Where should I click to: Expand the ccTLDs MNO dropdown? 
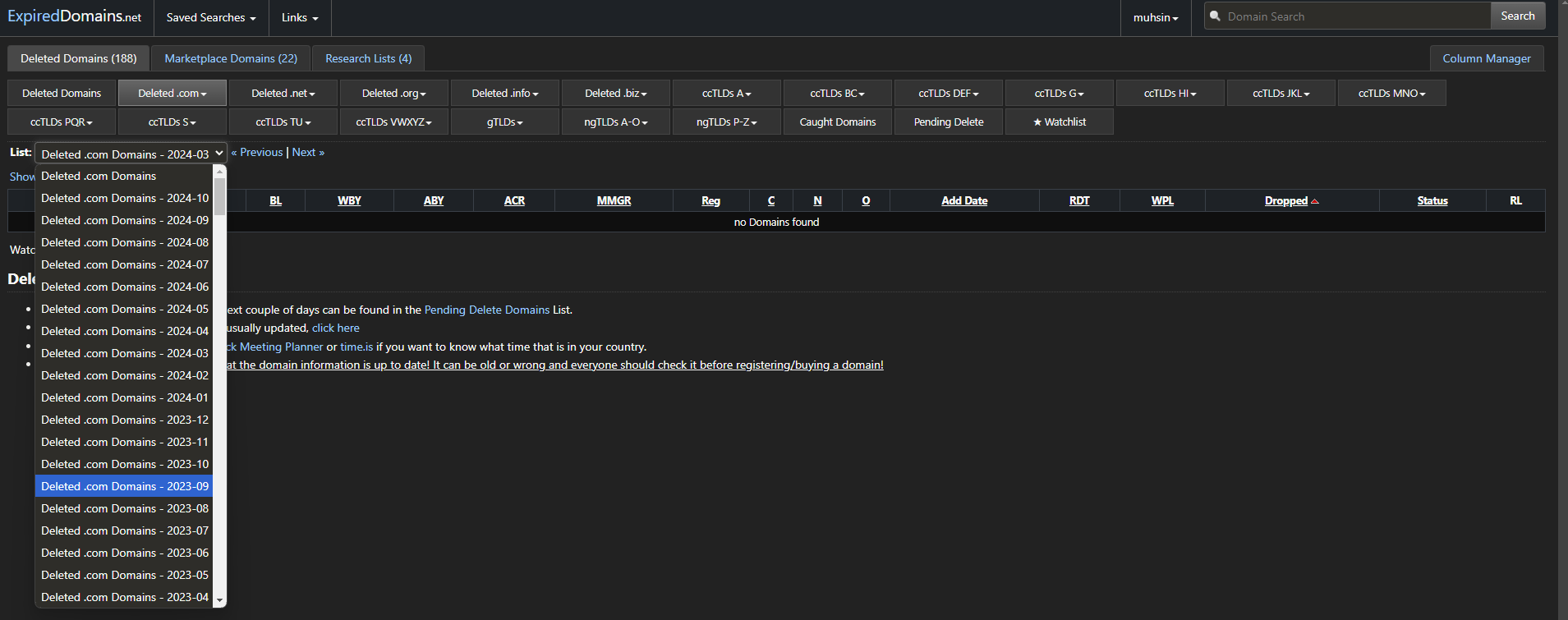coord(1392,93)
